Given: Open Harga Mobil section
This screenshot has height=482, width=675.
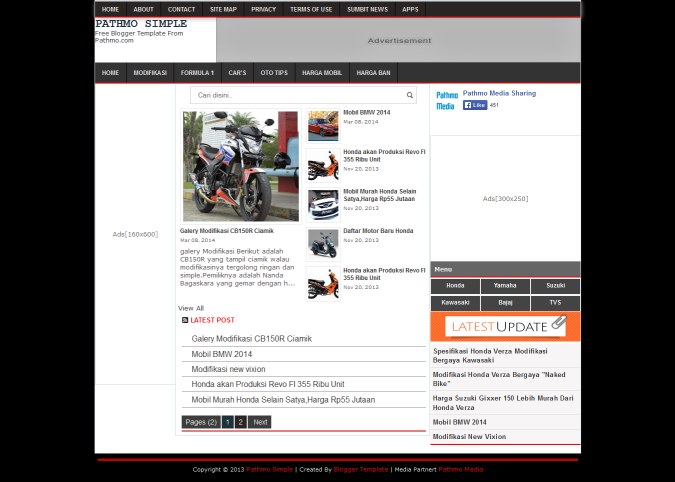Looking at the screenshot, I should pos(322,73).
